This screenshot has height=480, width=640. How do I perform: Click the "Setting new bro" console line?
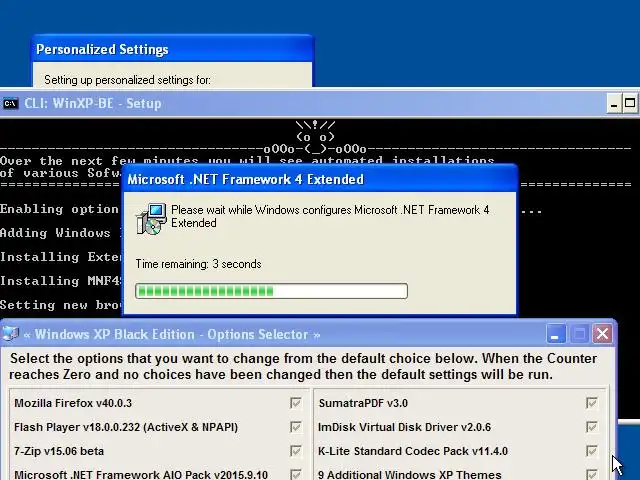(x=60, y=305)
